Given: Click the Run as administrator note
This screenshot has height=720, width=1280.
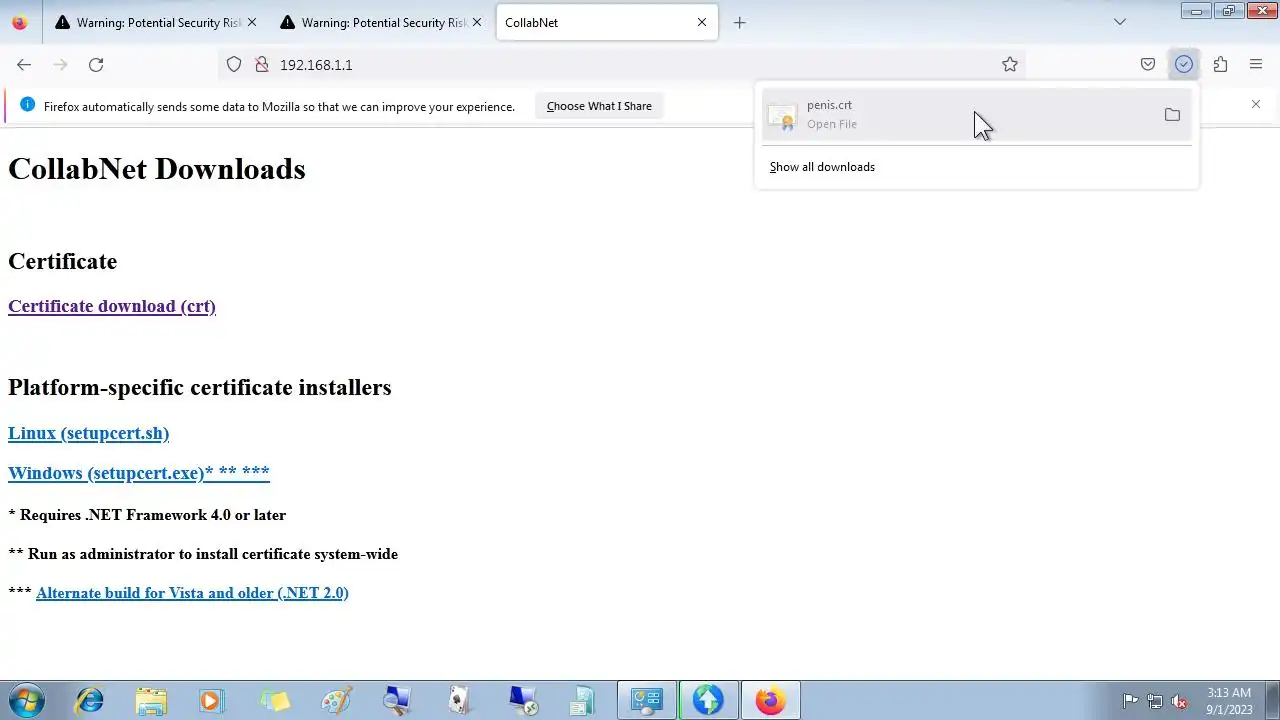Looking at the screenshot, I should click(203, 554).
